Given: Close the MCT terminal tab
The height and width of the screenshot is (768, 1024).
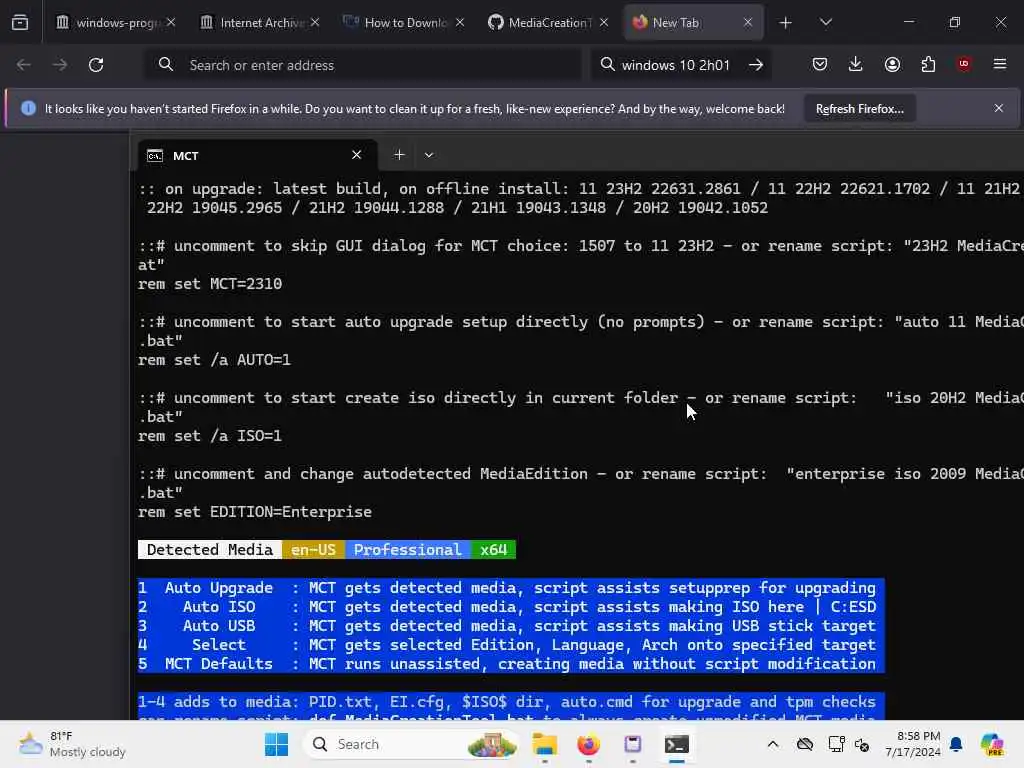Looking at the screenshot, I should click(357, 155).
